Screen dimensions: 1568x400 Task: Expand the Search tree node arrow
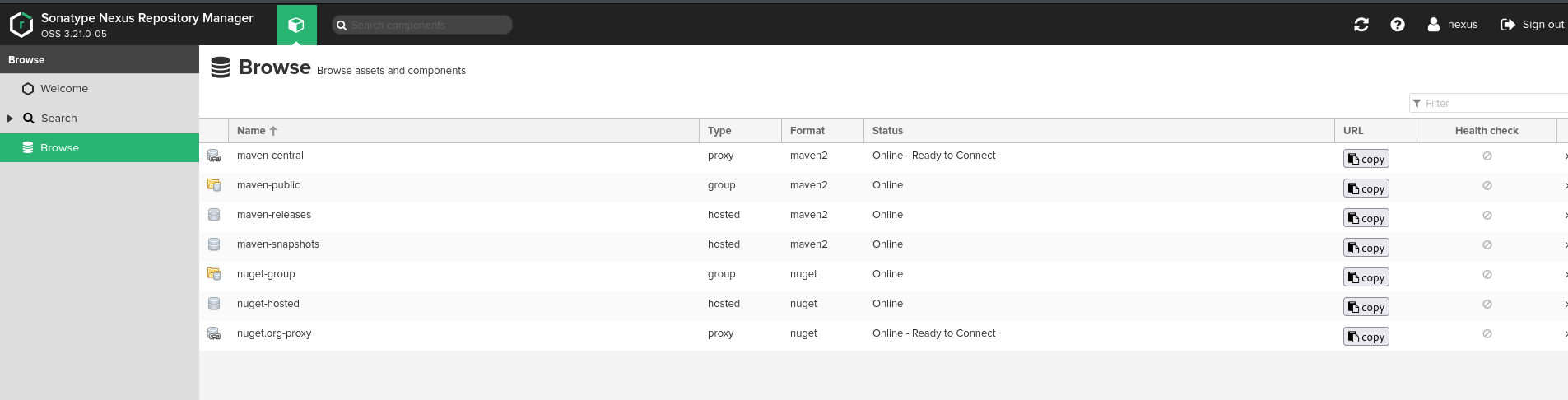tap(10, 119)
